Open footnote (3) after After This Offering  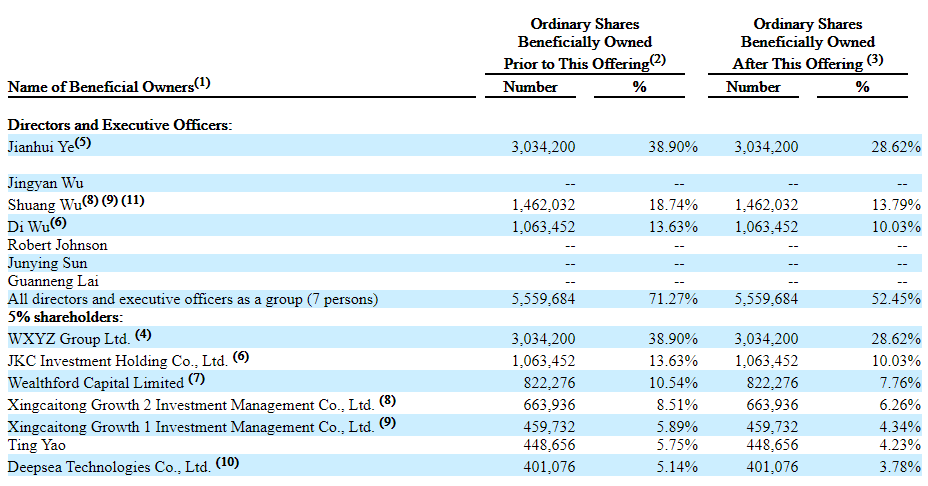coord(875,60)
